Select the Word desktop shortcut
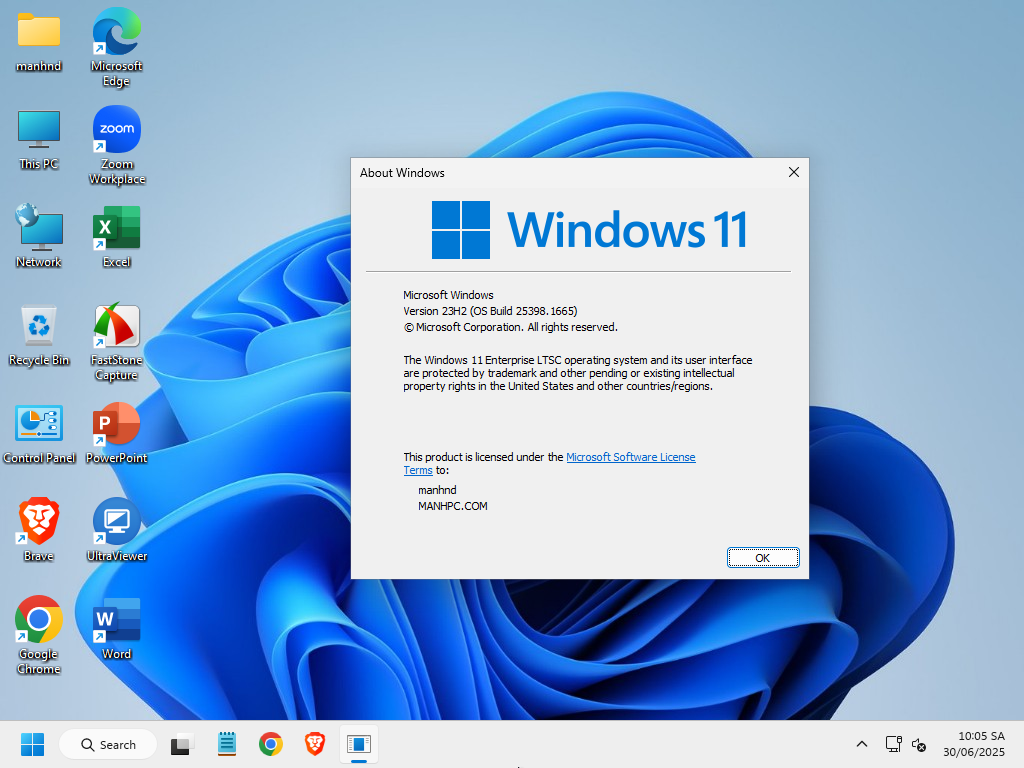 pos(117,621)
